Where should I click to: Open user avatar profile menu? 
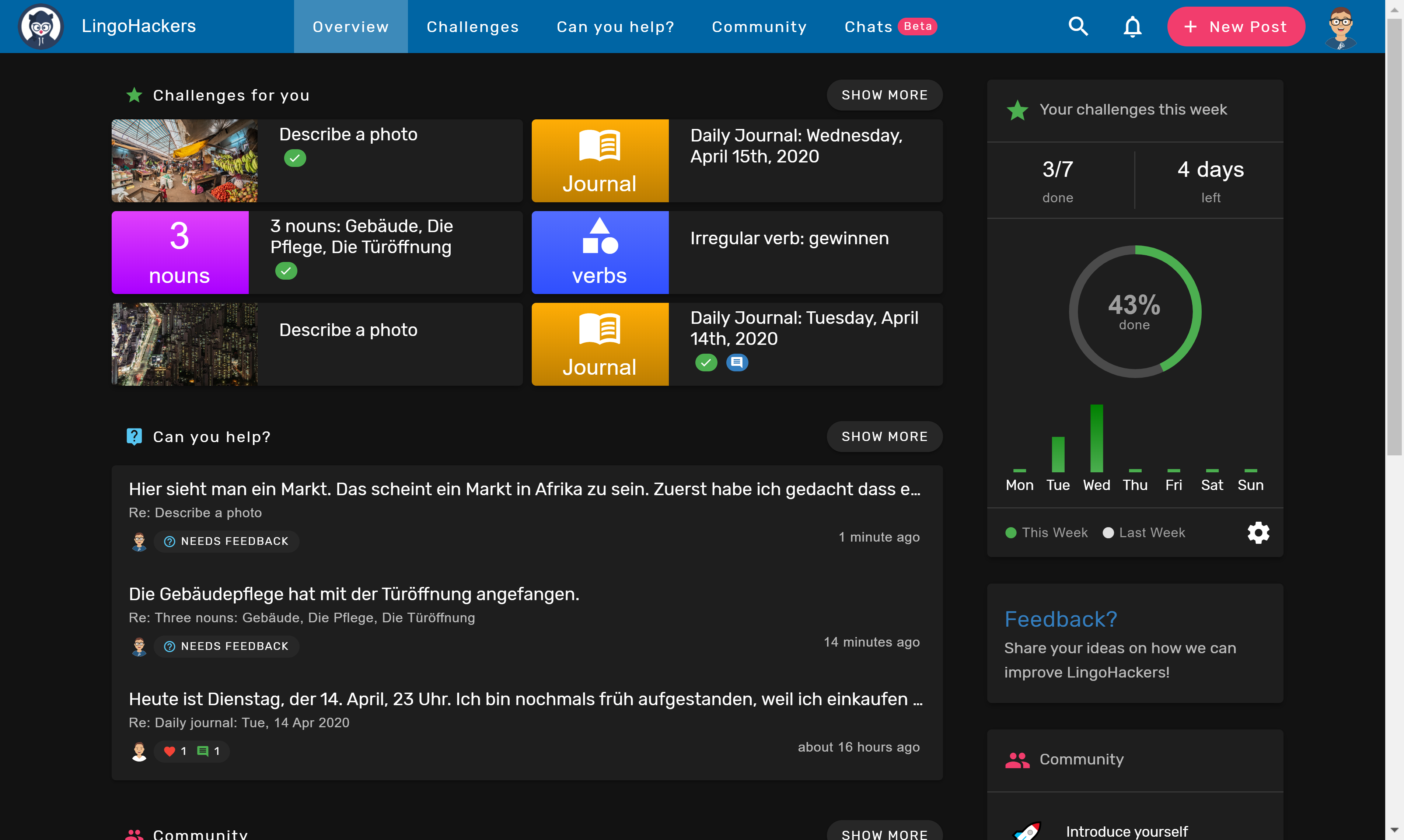pyautogui.click(x=1340, y=27)
